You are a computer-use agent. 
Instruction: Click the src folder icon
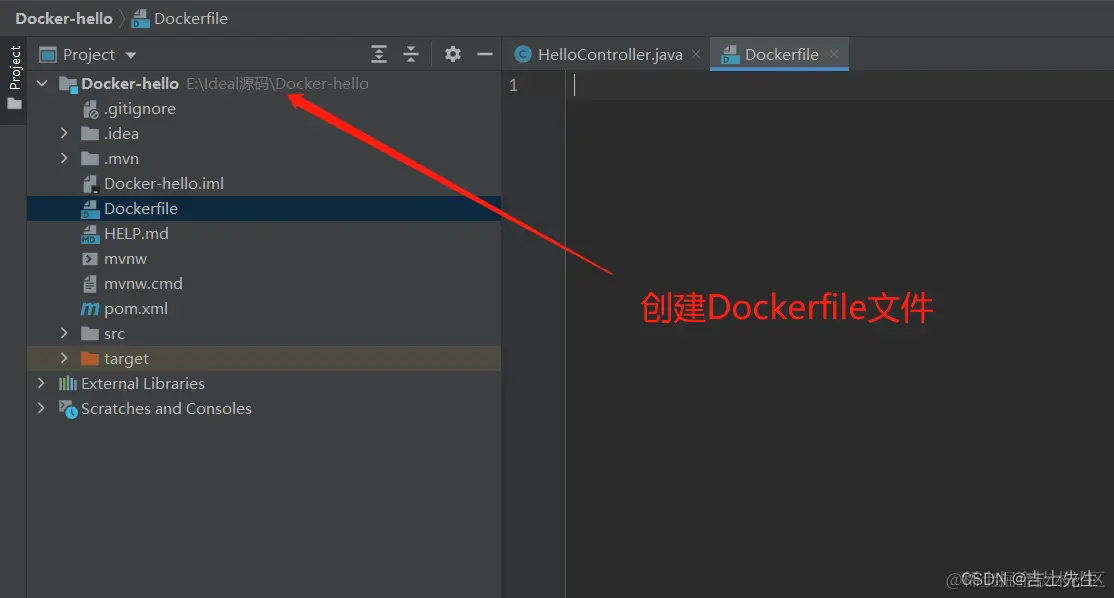90,333
